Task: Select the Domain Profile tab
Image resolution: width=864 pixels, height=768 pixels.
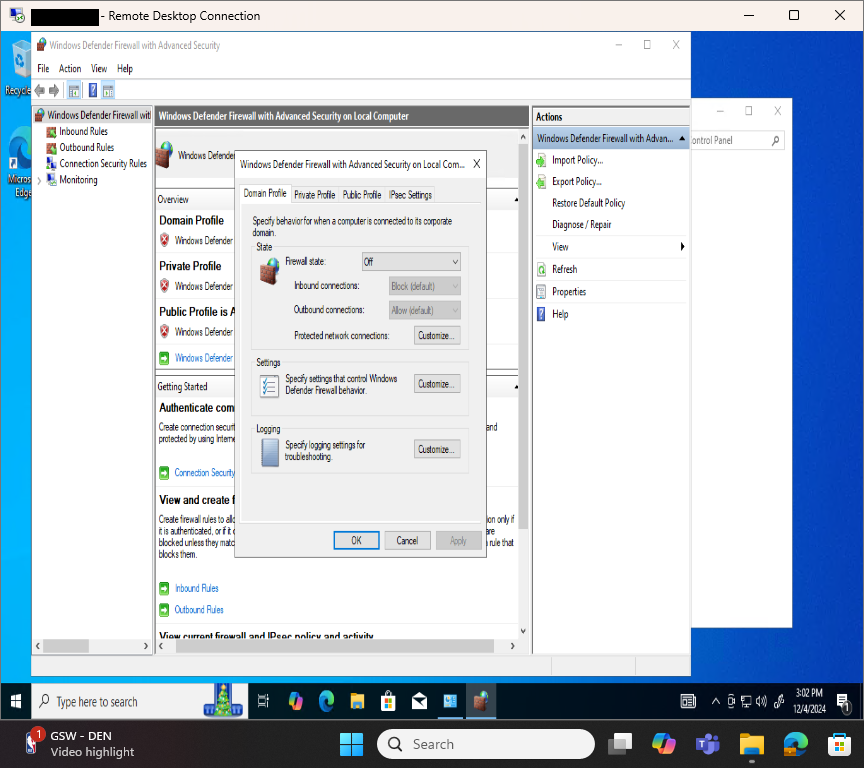Action: 265,193
